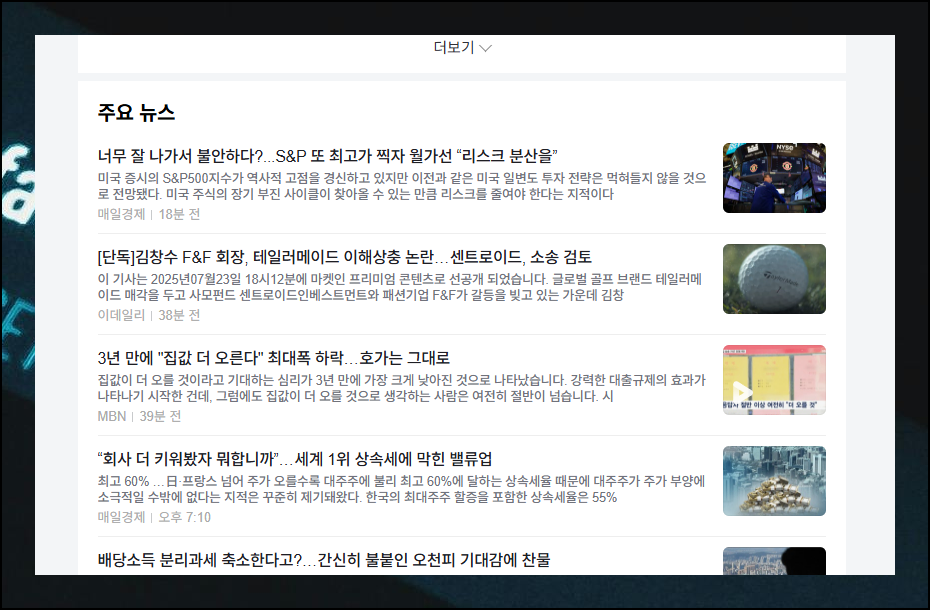This screenshot has width=930, height=610.
Task: Open the TaylorMade golf ball thumbnail
Action: point(774,278)
